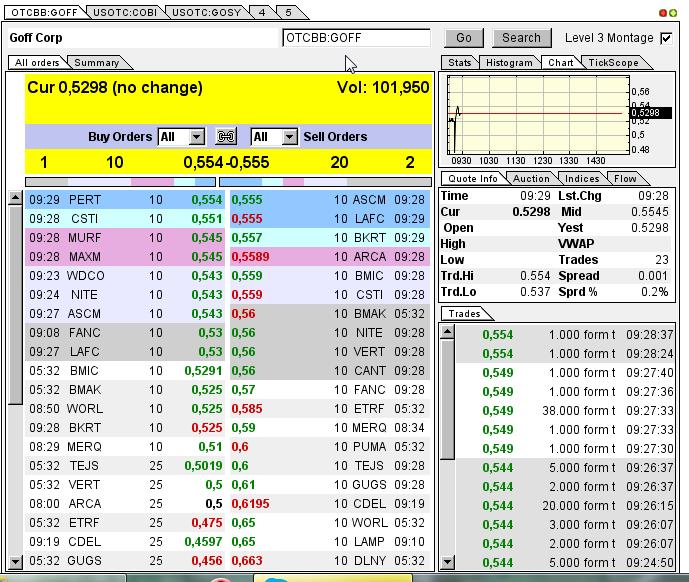
Task: Open the Sell Orders All dropdown
Action: [x=274, y=137]
